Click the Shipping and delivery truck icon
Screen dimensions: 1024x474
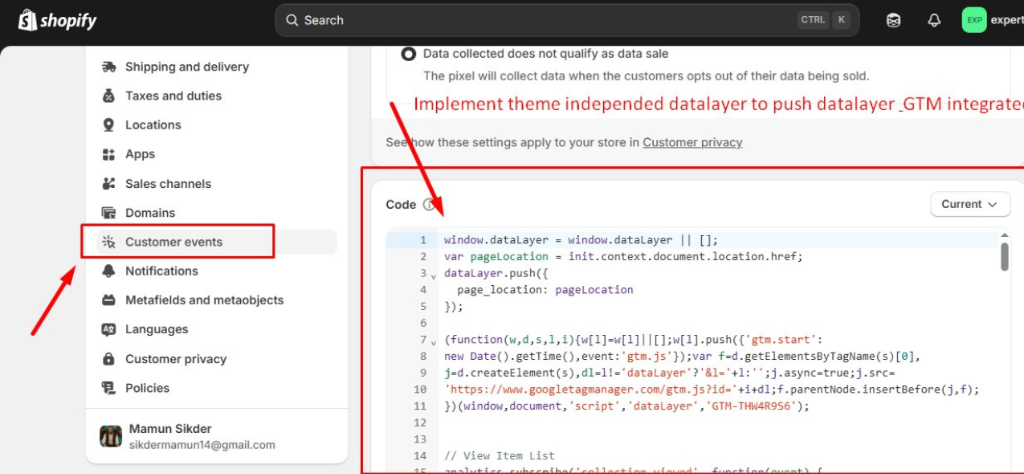109,67
